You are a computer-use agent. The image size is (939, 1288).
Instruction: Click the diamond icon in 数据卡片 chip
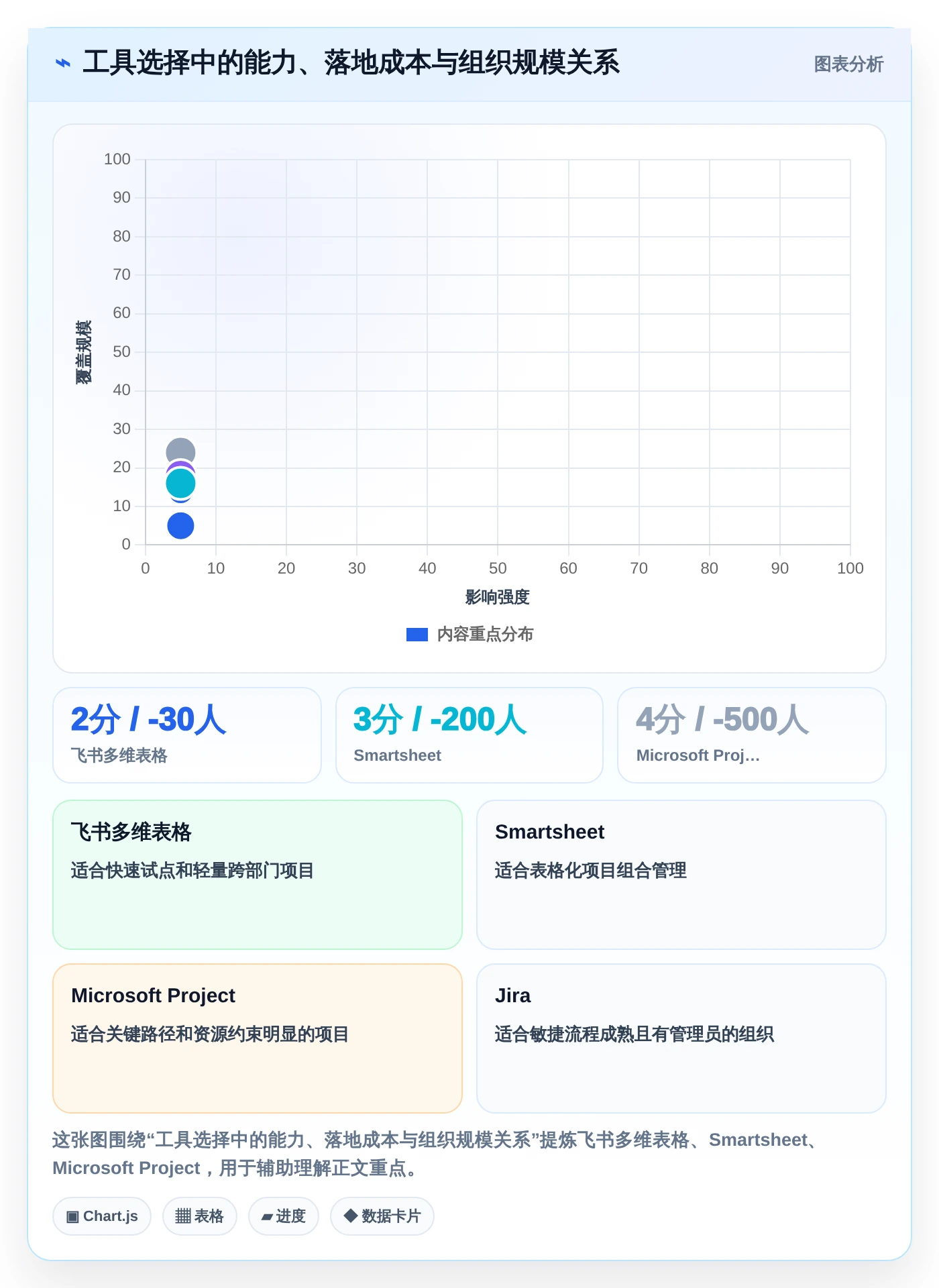click(x=350, y=1216)
